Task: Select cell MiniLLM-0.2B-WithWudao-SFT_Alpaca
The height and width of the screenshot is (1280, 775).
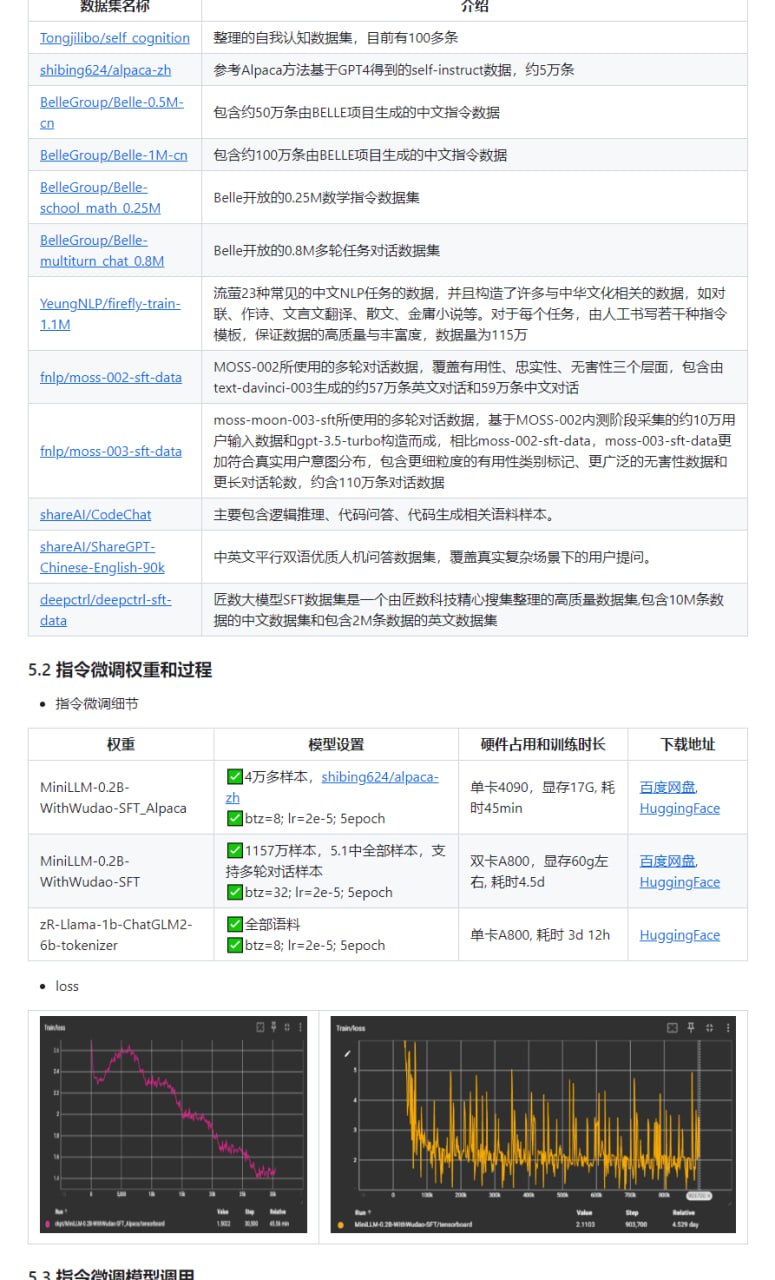Action: point(121,797)
